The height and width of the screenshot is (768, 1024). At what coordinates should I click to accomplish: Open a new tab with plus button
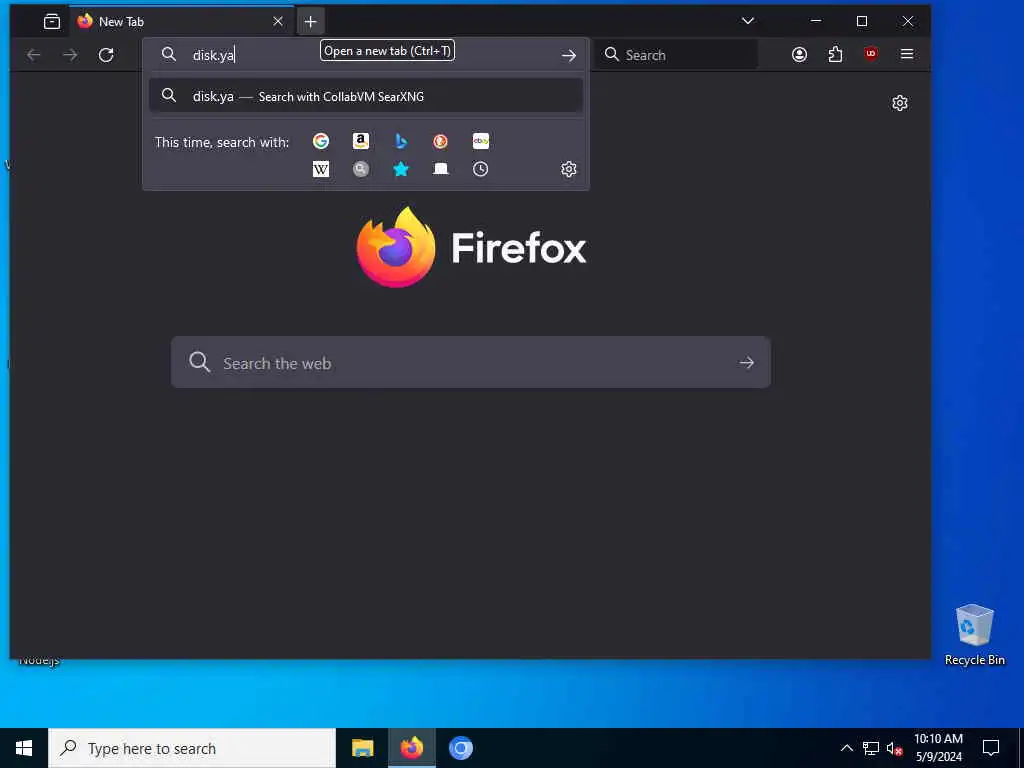tap(310, 22)
